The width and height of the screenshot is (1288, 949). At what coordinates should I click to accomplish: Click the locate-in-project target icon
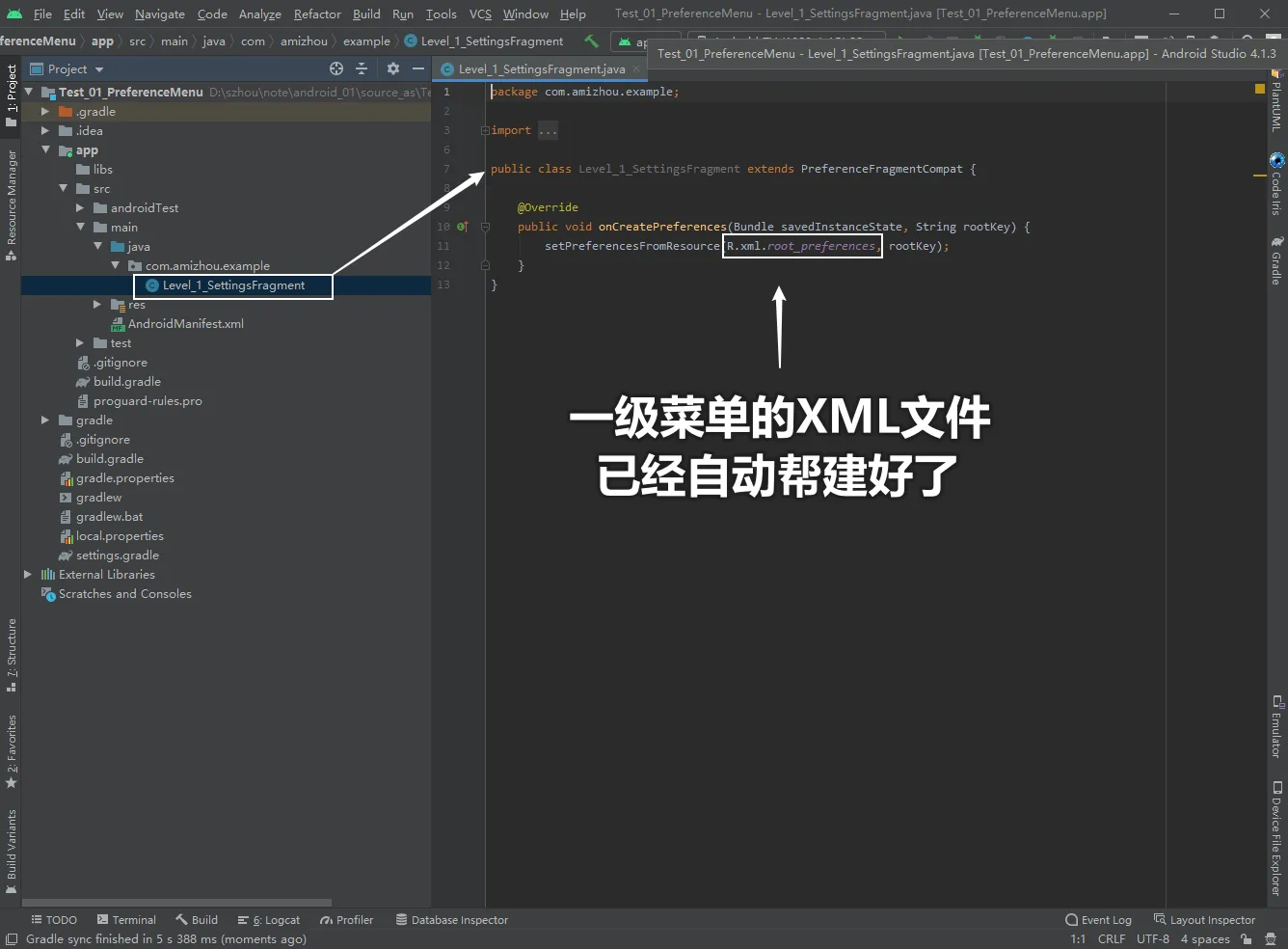pyautogui.click(x=336, y=68)
